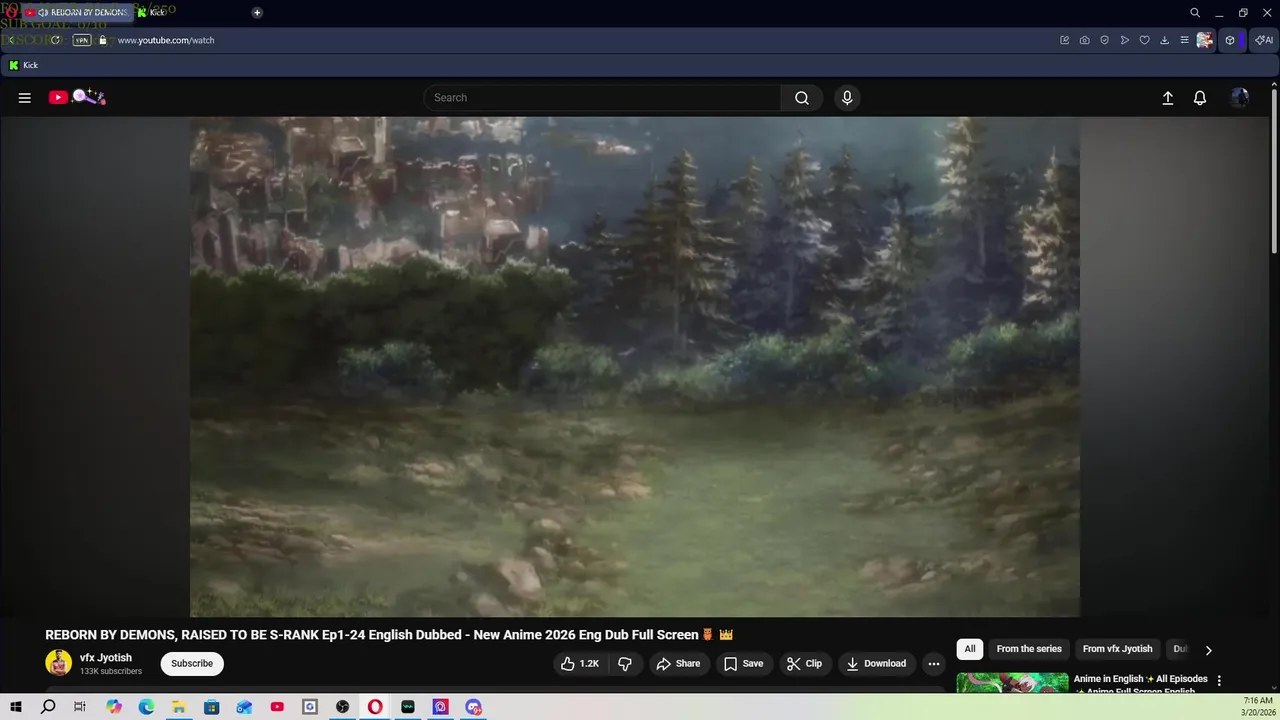
Task: Open the Opera extensions cube icon
Action: 1231,40
